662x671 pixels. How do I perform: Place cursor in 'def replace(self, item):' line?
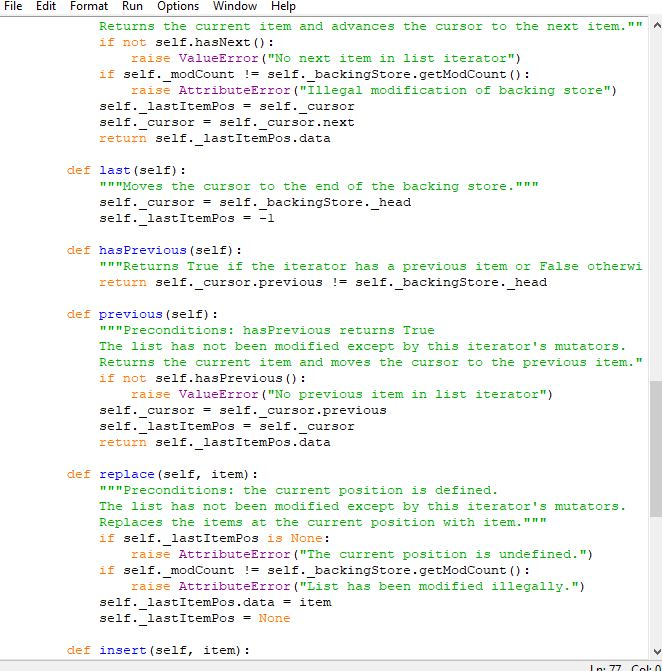point(162,475)
